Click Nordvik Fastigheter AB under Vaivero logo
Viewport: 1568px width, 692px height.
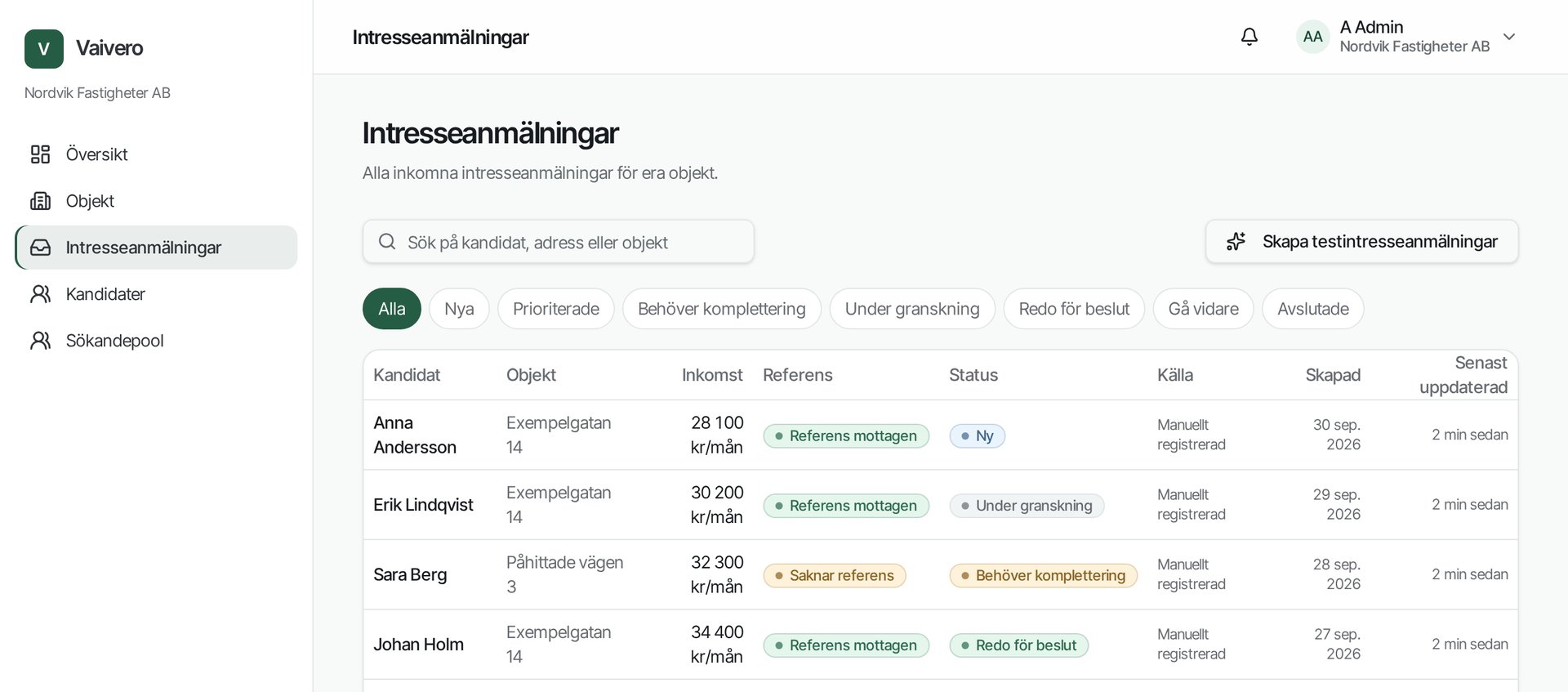[x=97, y=93]
